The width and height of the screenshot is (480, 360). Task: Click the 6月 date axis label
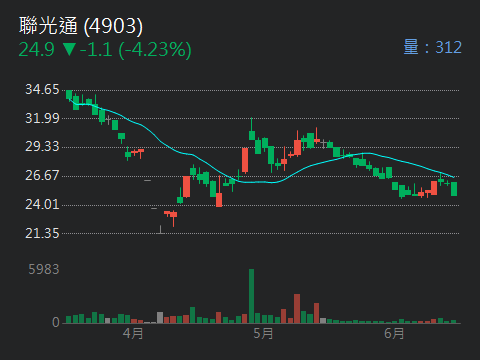coord(394,333)
